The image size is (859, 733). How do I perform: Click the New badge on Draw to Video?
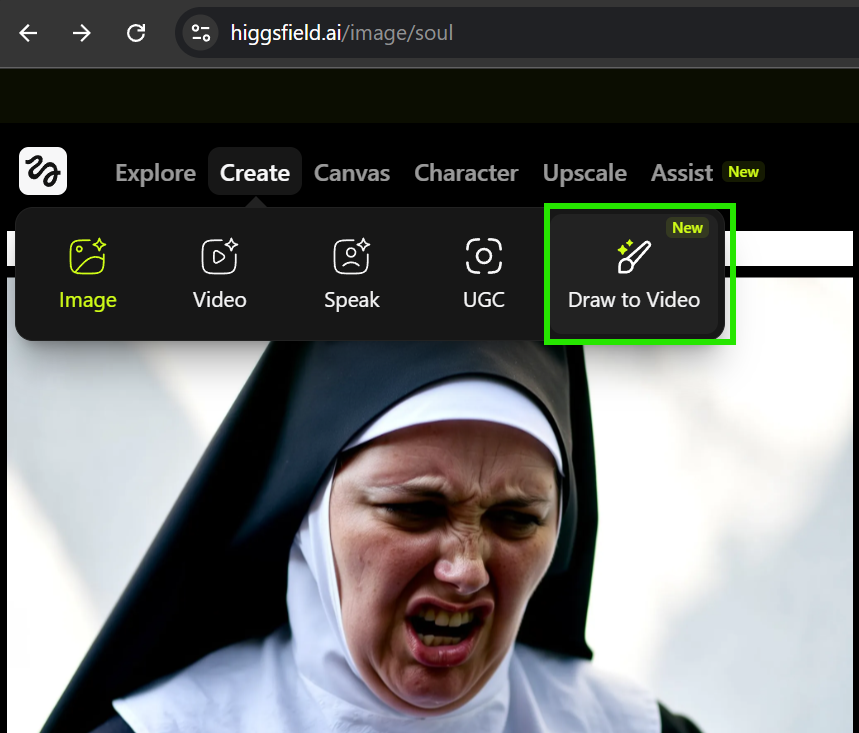pos(688,228)
